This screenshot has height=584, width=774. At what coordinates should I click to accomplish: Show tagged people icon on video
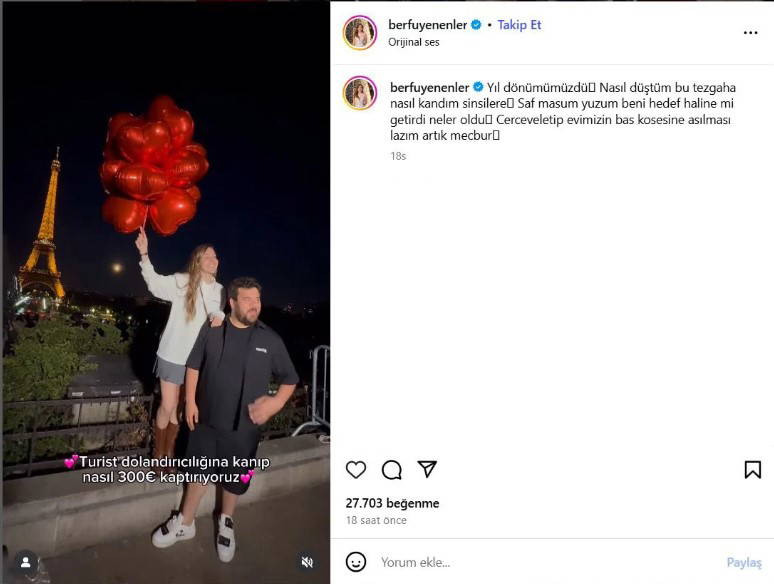[26, 562]
